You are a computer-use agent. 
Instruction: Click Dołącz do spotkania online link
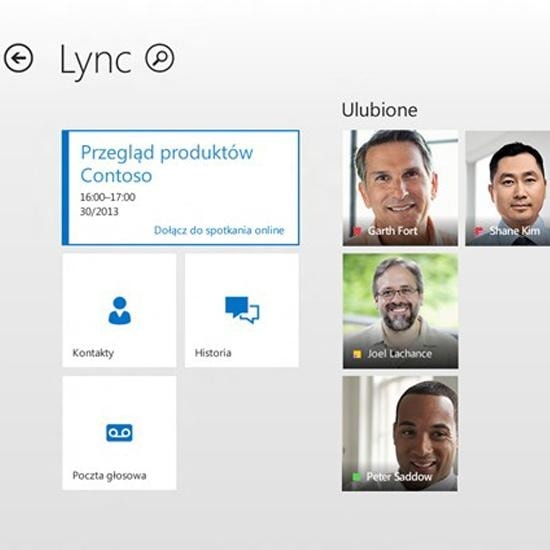point(219,230)
